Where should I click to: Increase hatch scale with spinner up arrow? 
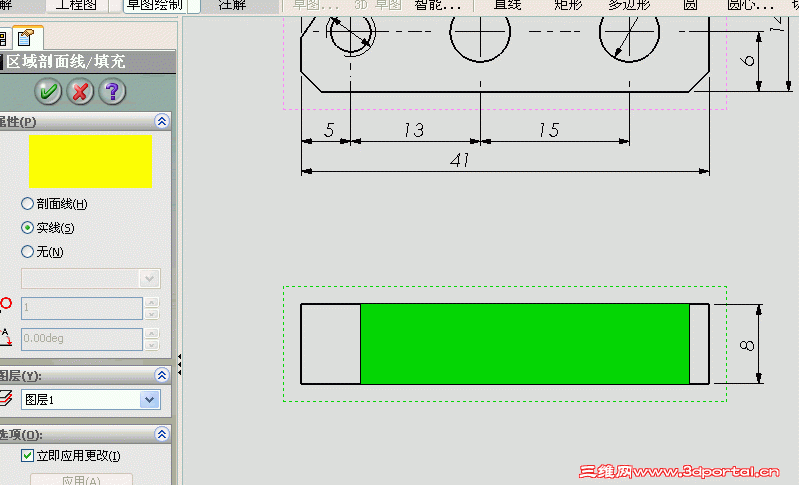click(x=151, y=303)
